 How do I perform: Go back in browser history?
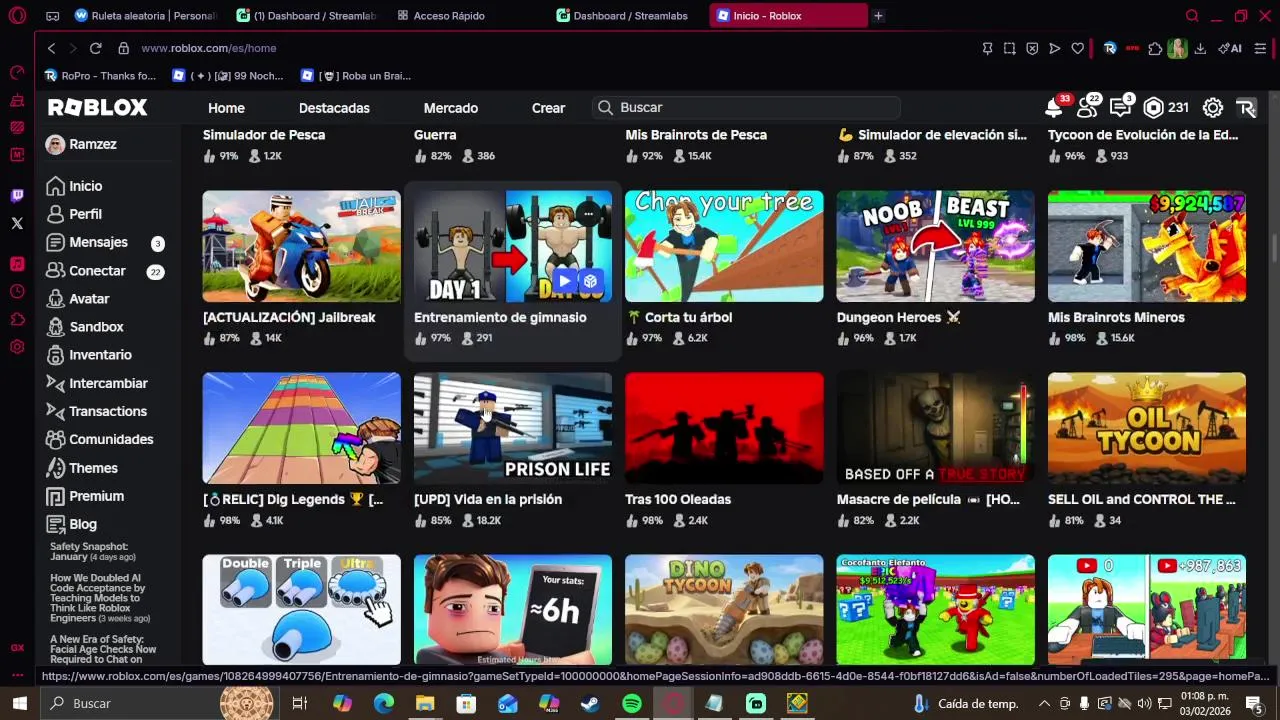pyautogui.click(x=51, y=48)
